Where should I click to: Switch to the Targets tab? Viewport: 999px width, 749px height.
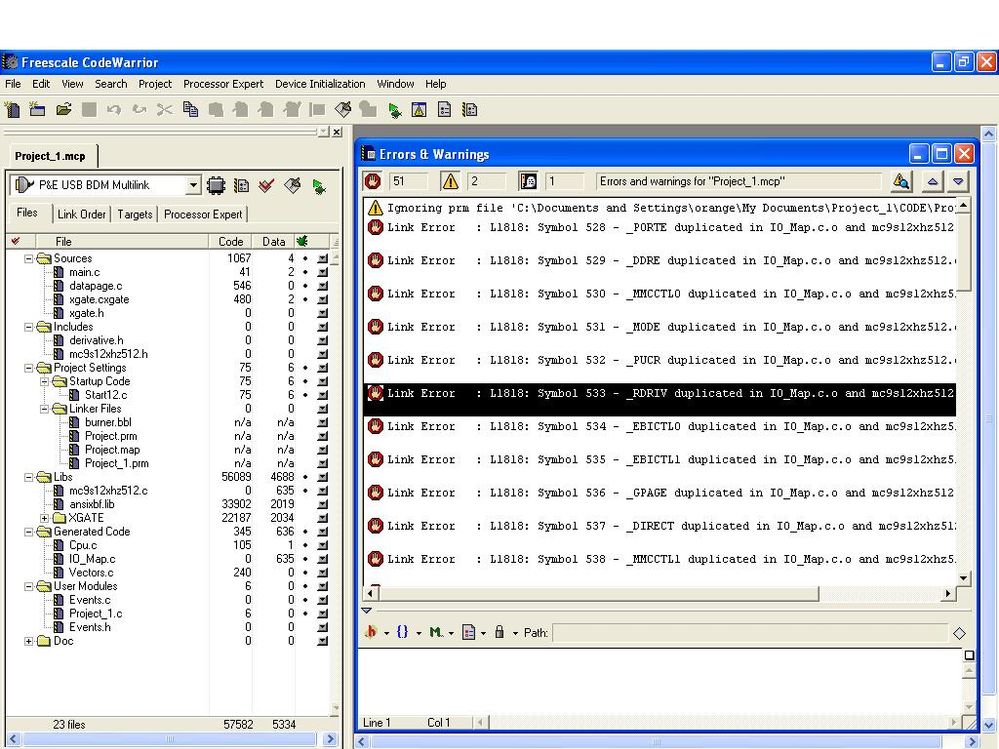tap(134, 215)
